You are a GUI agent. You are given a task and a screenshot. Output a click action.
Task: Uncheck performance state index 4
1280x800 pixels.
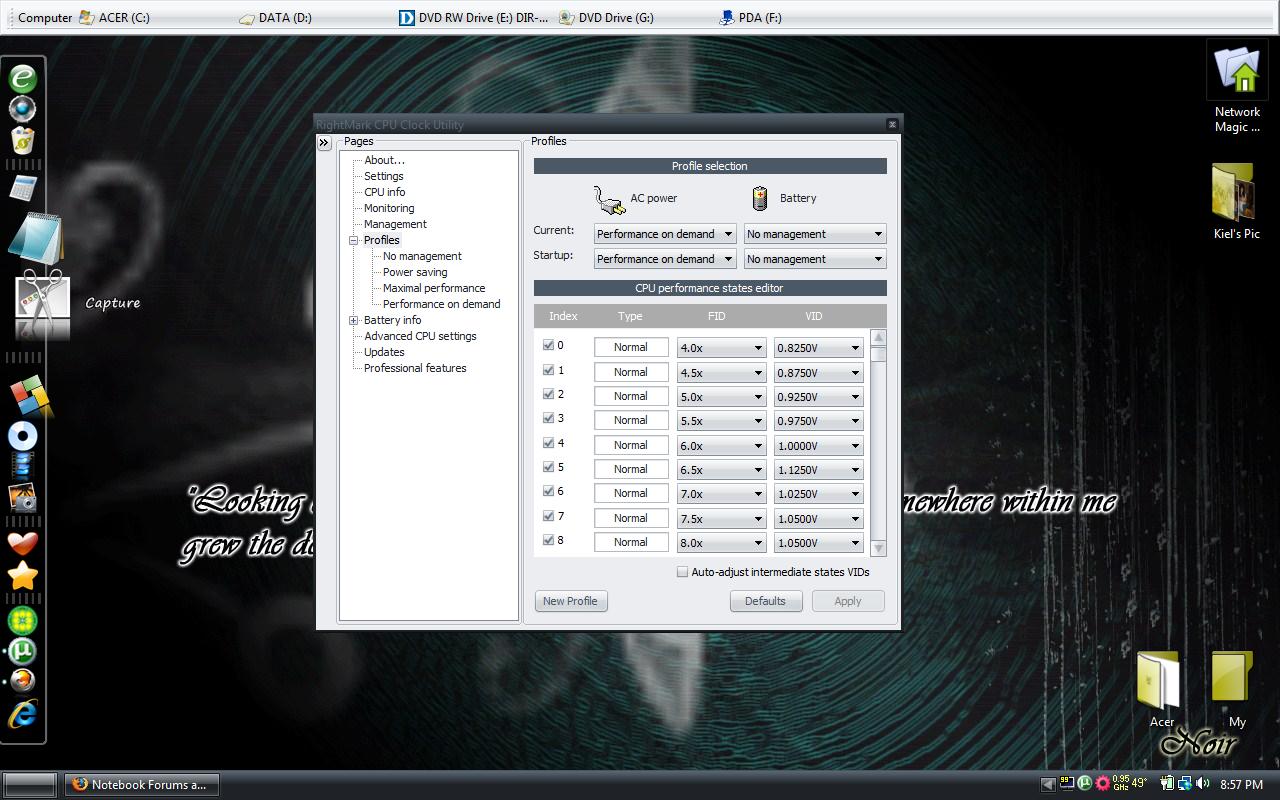click(548, 442)
